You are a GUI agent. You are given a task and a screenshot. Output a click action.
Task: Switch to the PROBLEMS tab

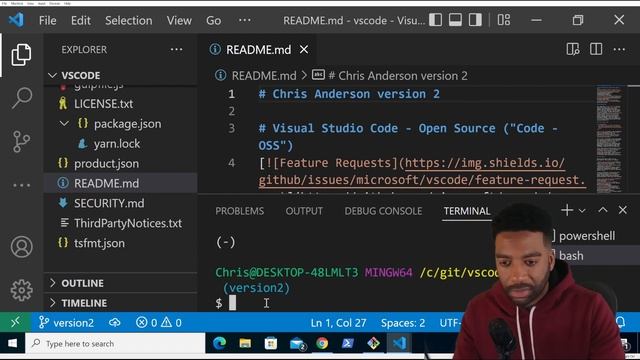[240, 211]
